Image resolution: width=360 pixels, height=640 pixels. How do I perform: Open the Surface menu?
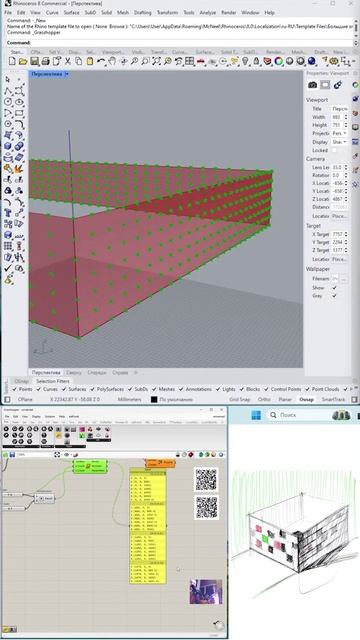click(71, 13)
